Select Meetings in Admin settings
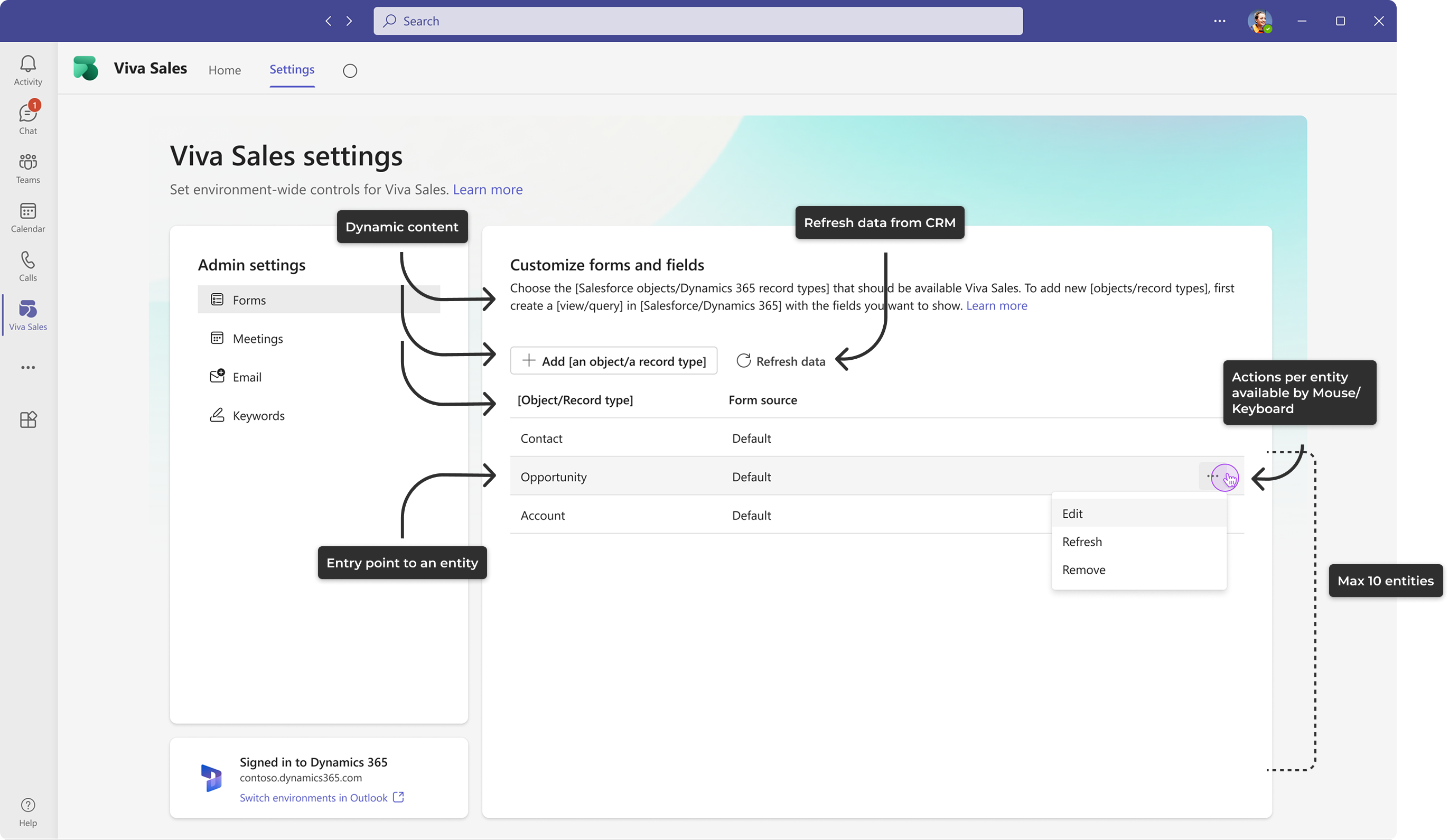The image size is (1449, 840). (319, 338)
